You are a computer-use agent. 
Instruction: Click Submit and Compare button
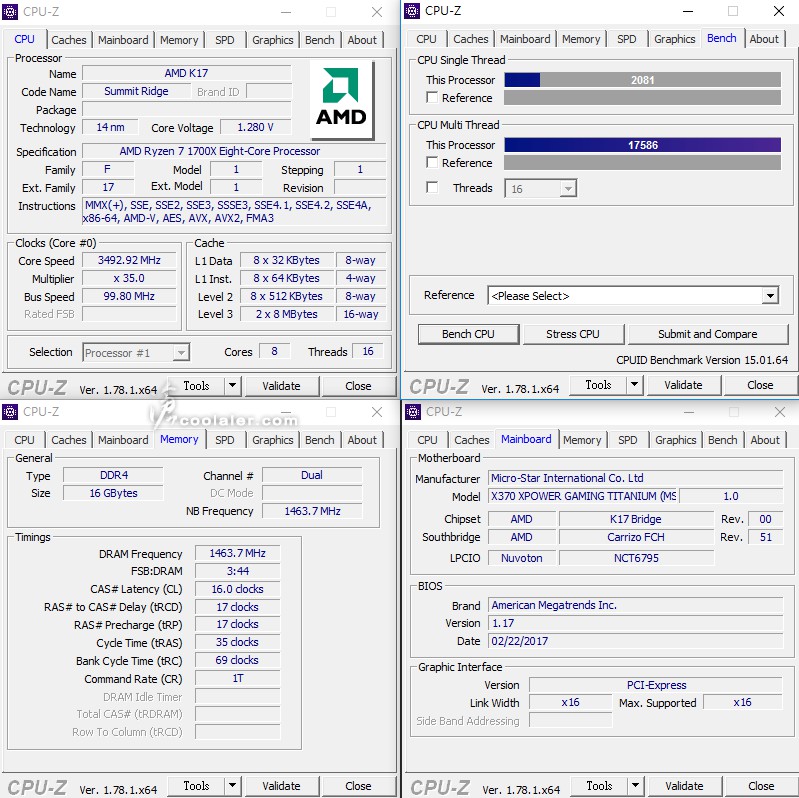click(x=708, y=334)
